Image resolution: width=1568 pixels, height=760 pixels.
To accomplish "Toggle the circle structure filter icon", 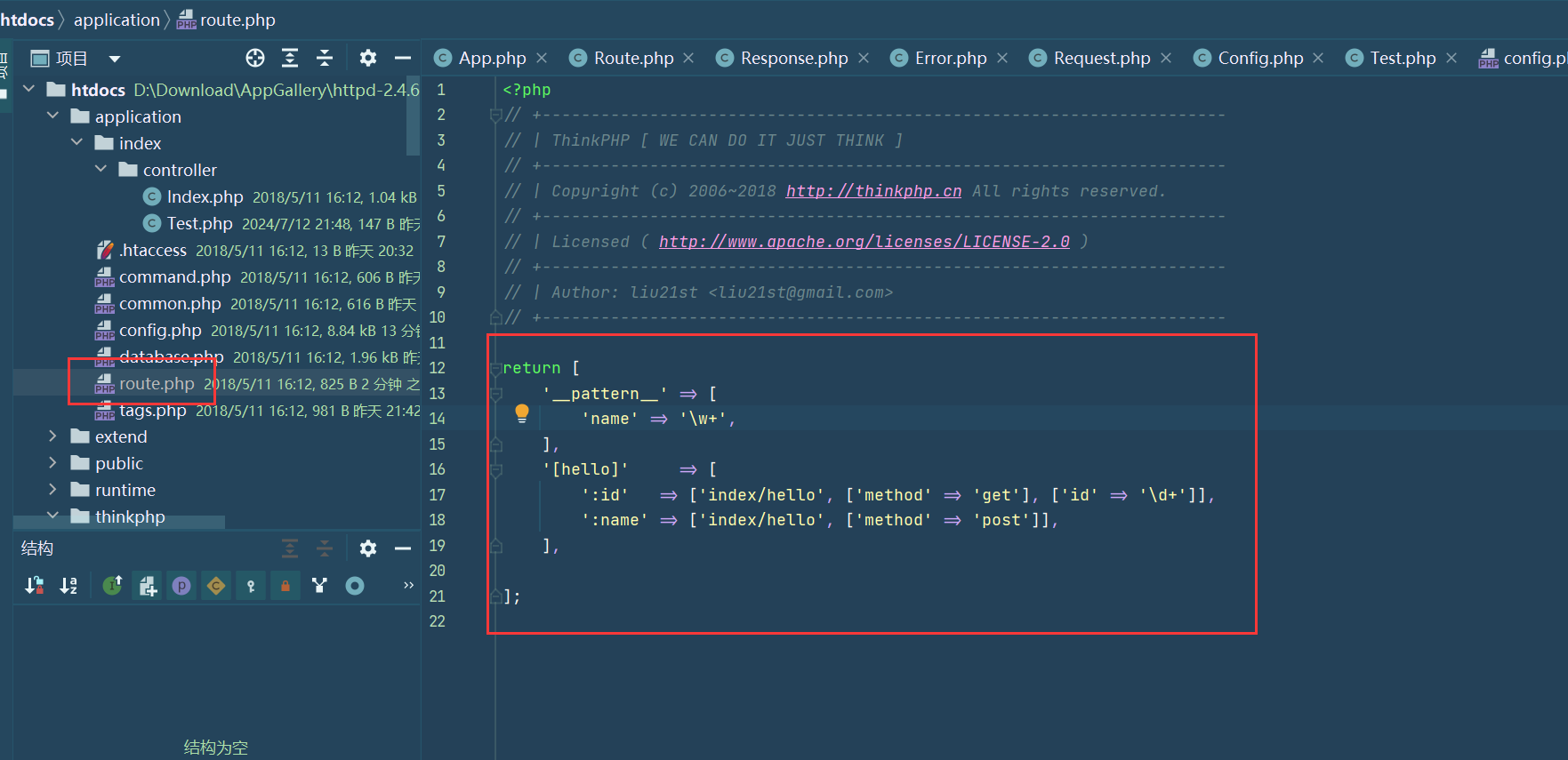I will [x=355, y=586].
